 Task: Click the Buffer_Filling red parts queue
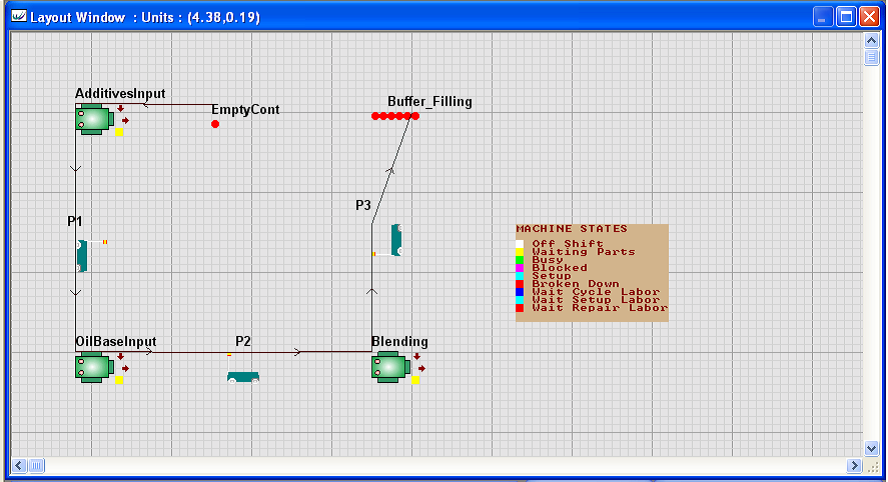click(395, 116)
